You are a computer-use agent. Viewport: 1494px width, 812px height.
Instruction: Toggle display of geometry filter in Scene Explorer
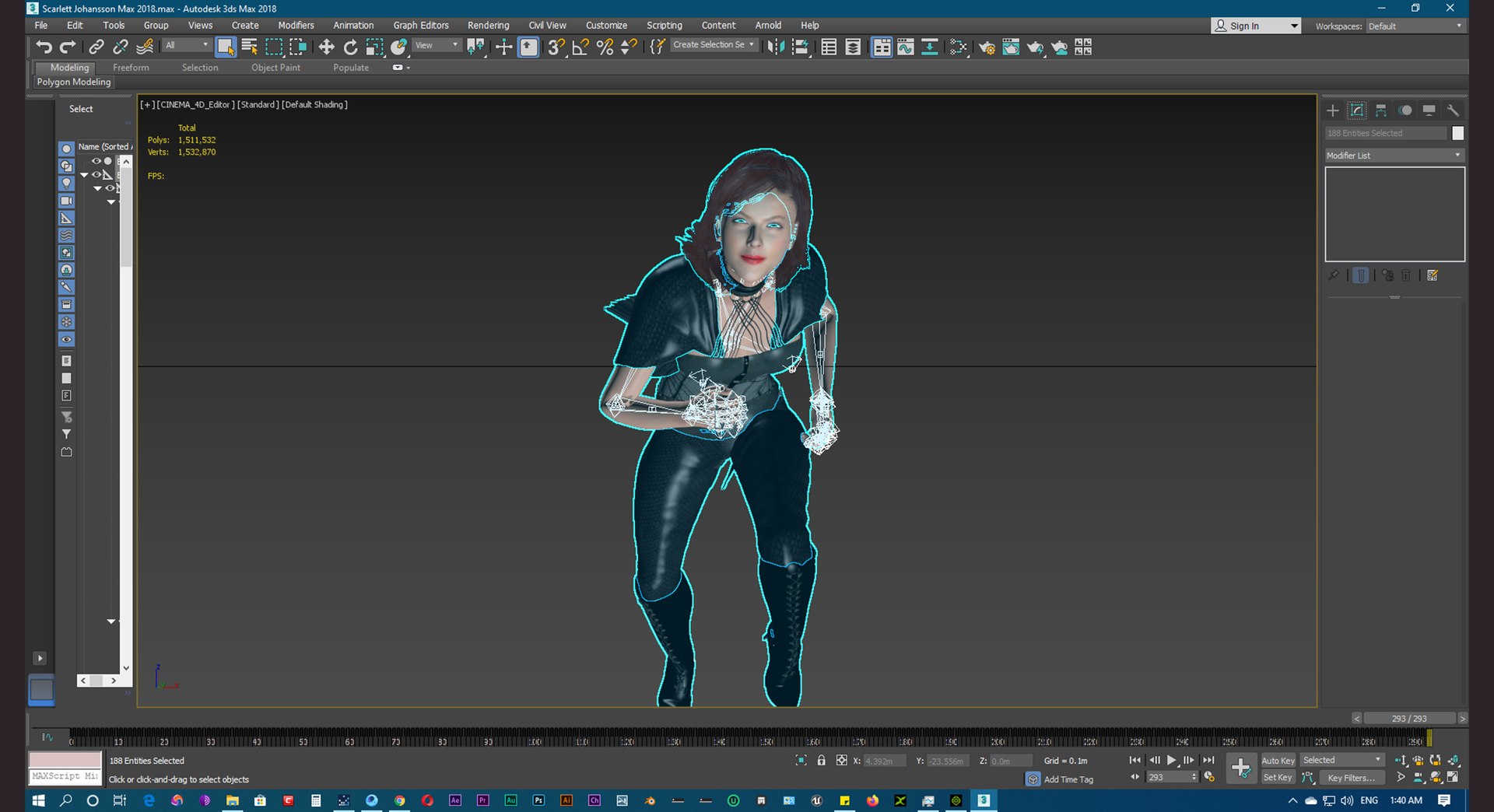[66, 148]
